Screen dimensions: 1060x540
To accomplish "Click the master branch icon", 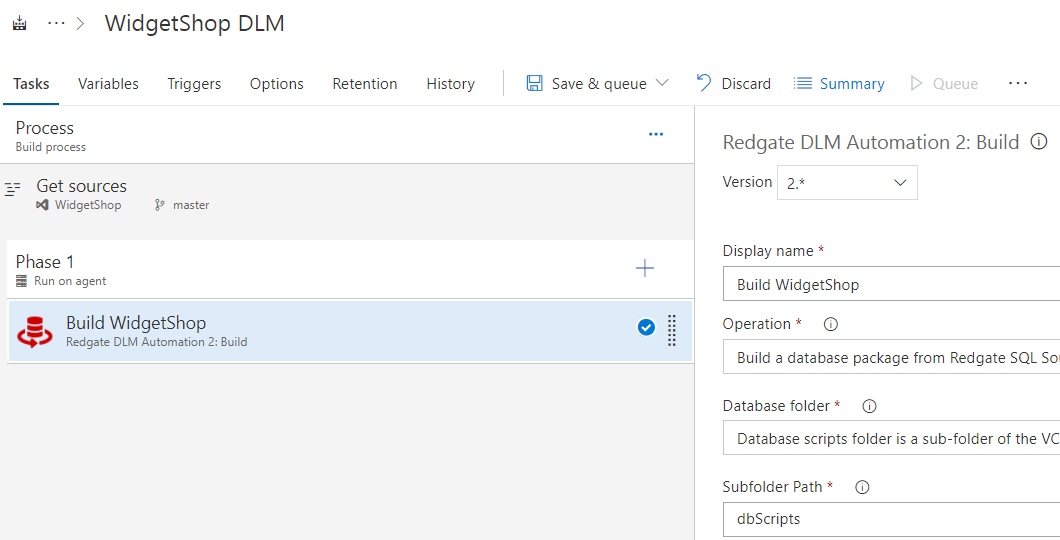I will point(160,205).
